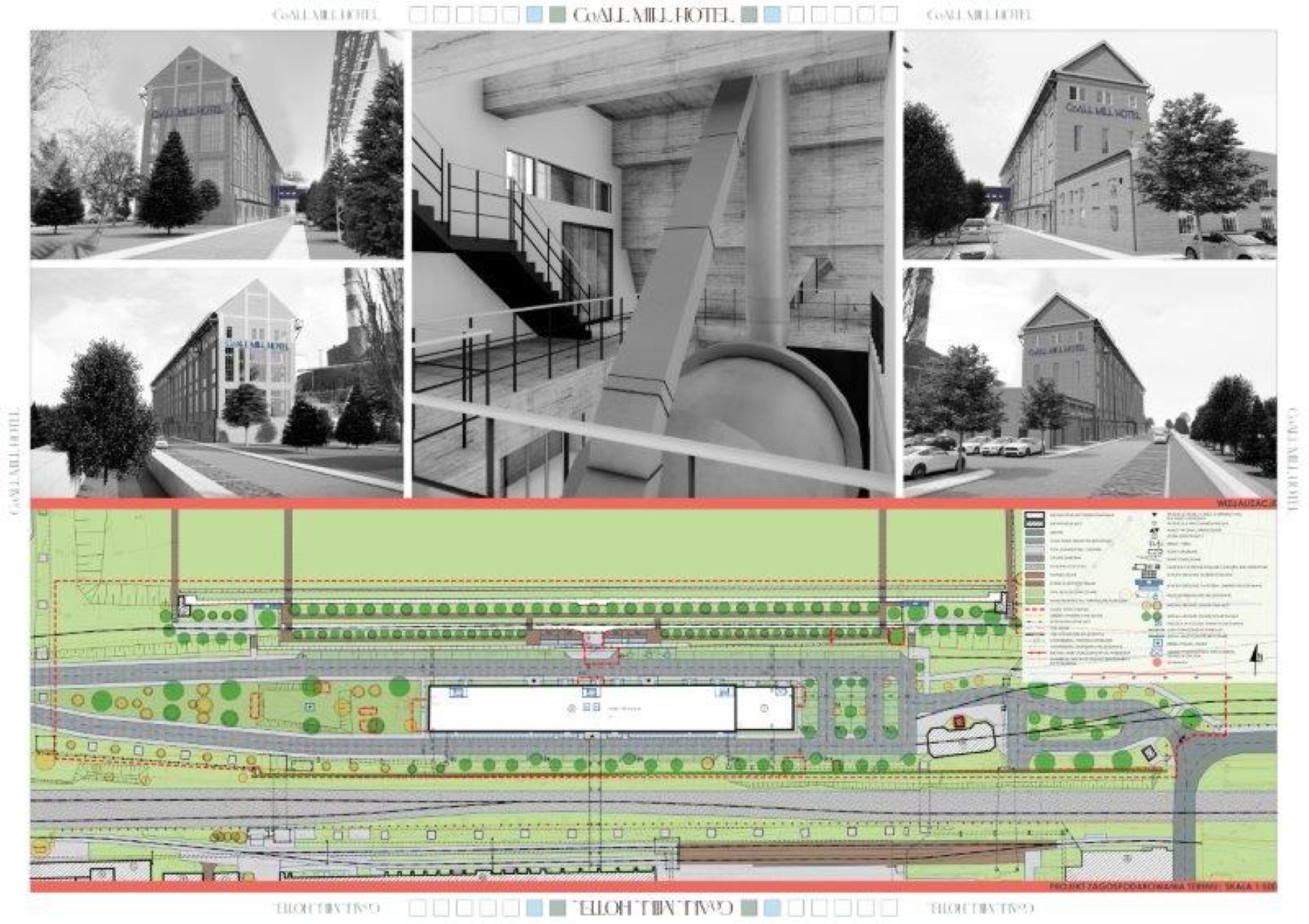Click the brown swatch in the legend
The width and height of the screenshot is (1309, 924).
pos(1035,576)
